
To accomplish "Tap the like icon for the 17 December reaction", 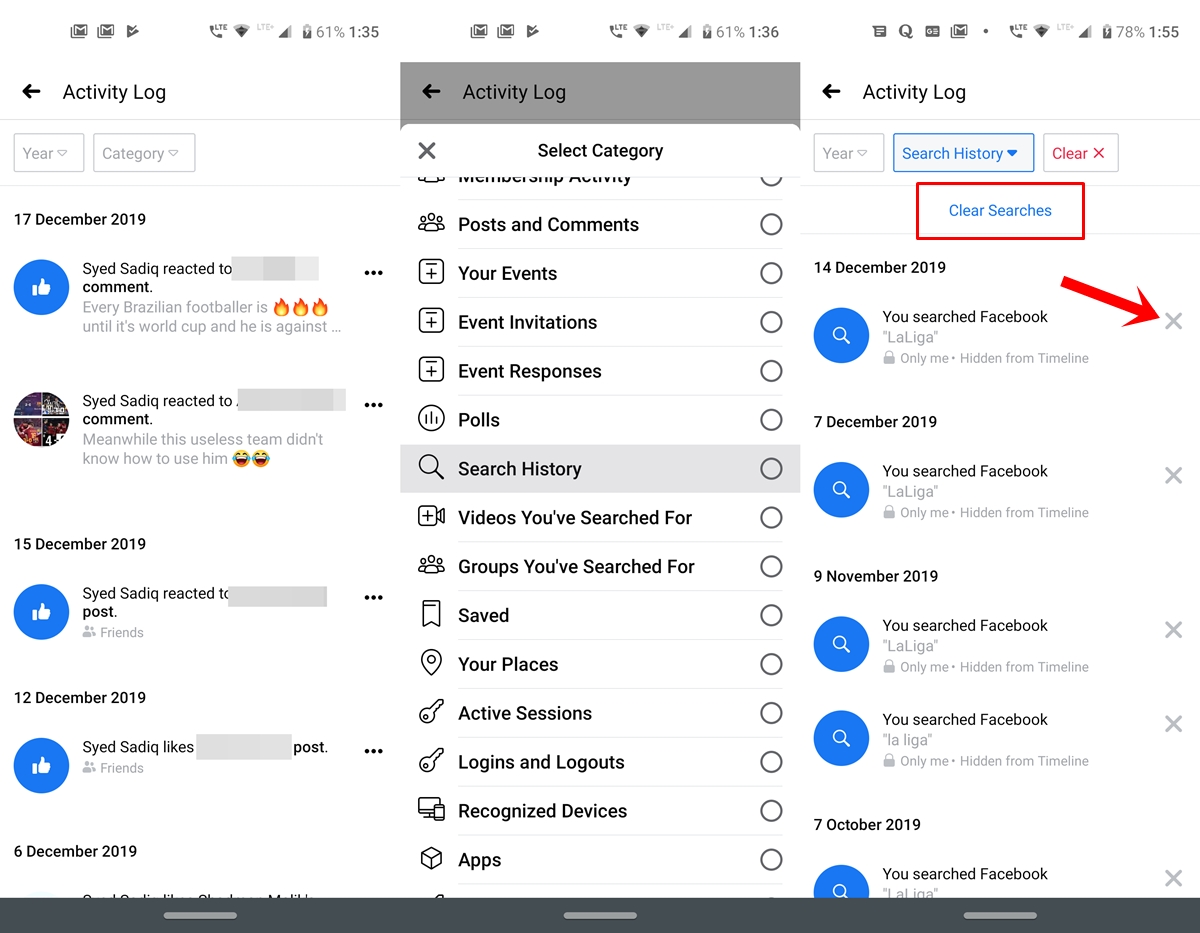I will 41,287.
